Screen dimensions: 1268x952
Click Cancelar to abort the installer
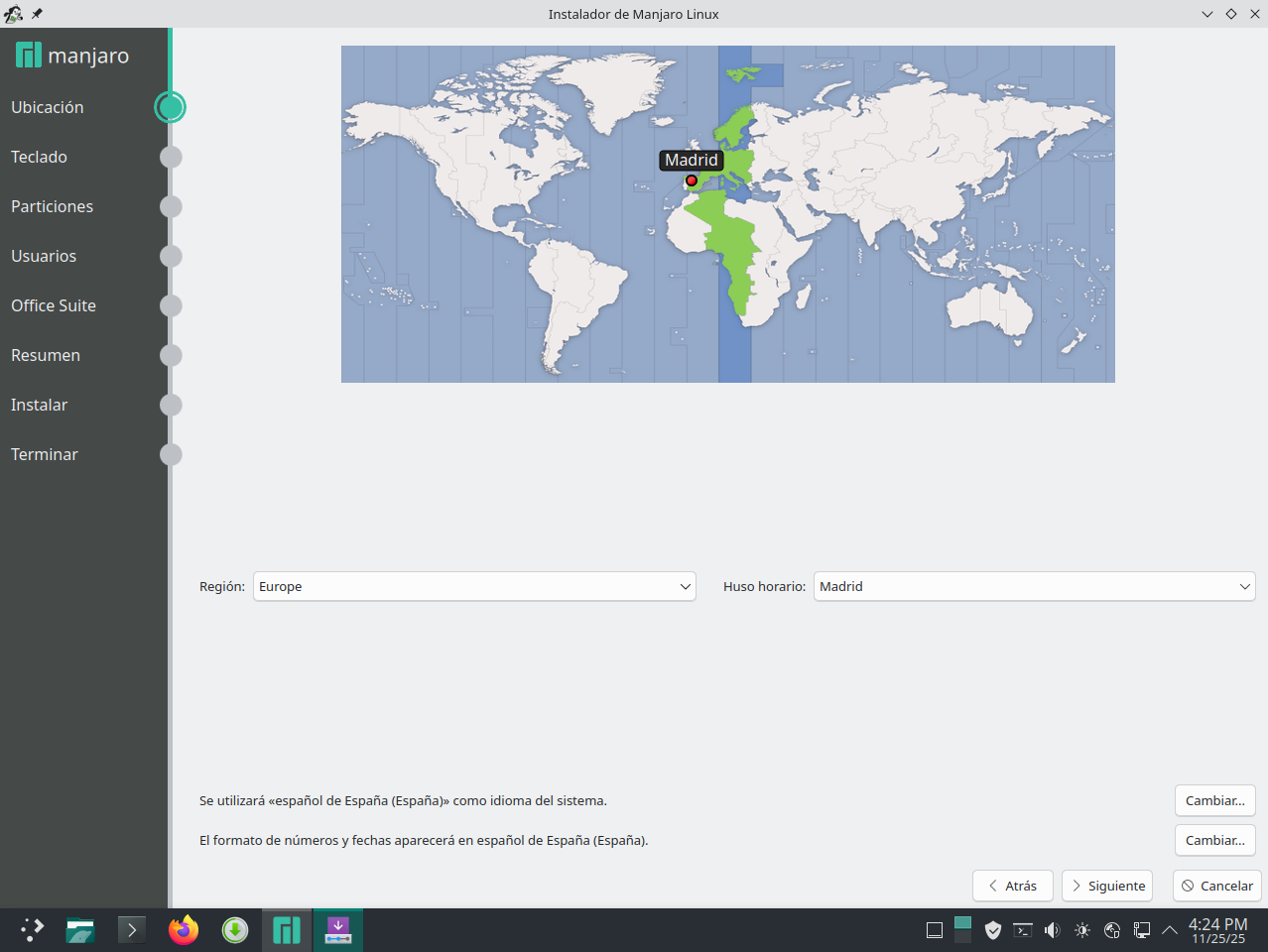pos(1216,886)
